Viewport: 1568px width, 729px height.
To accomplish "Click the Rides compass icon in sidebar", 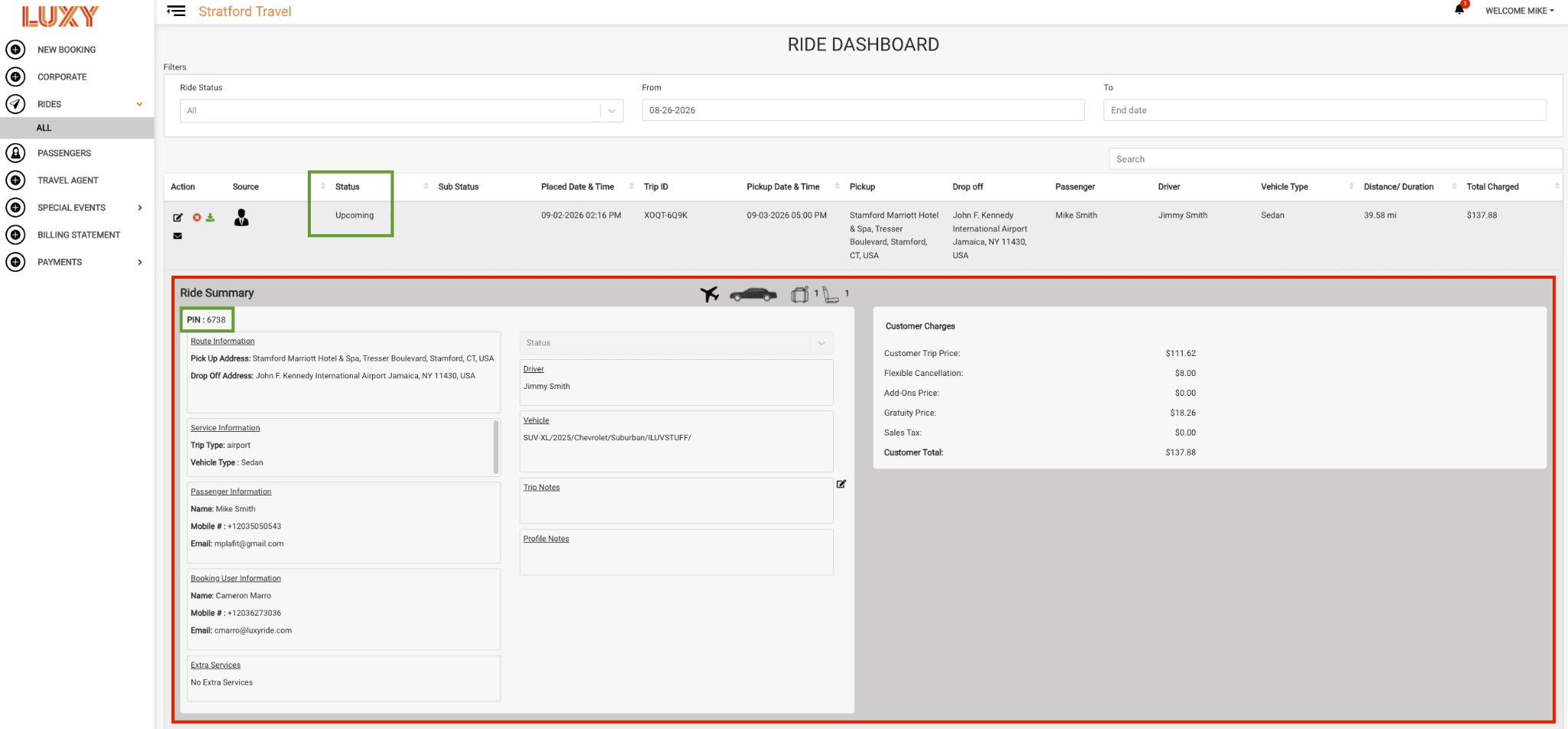I will [15, 104].
